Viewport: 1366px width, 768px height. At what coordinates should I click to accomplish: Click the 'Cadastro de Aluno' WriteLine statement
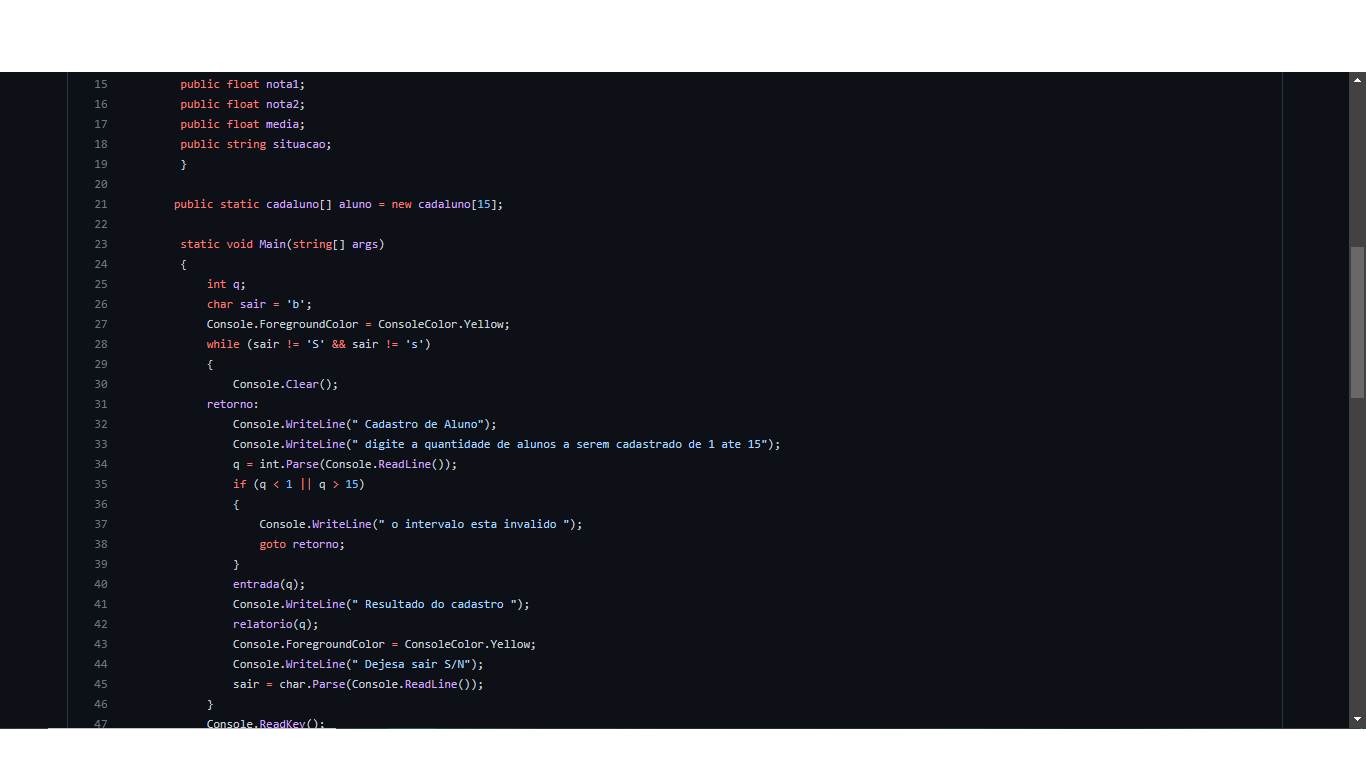coord(365,424)
